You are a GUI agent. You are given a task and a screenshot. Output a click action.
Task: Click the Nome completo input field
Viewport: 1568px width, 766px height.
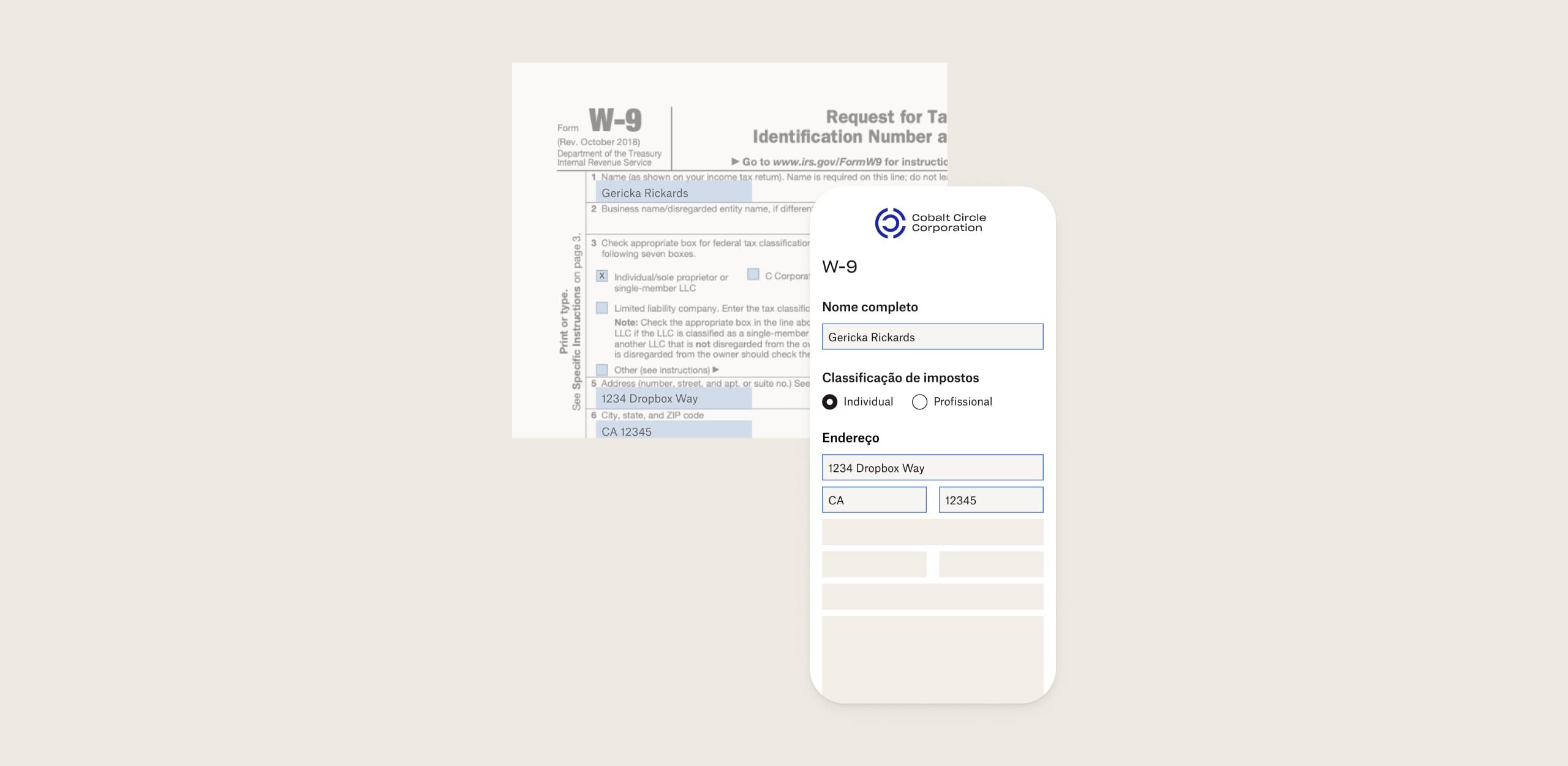[x=932, y=336]
